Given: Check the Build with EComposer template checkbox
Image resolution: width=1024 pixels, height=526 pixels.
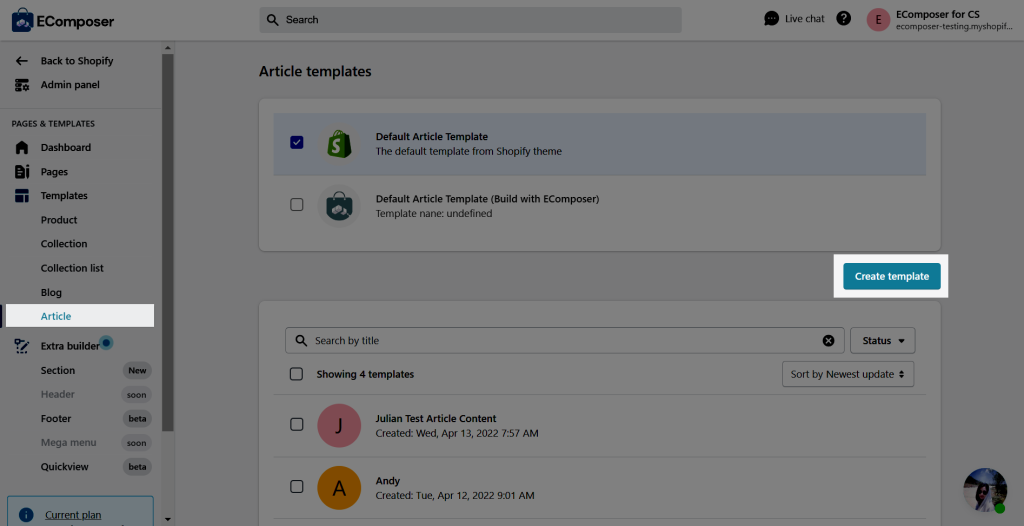Looking at the screenshot, I should tap(296, 205).
